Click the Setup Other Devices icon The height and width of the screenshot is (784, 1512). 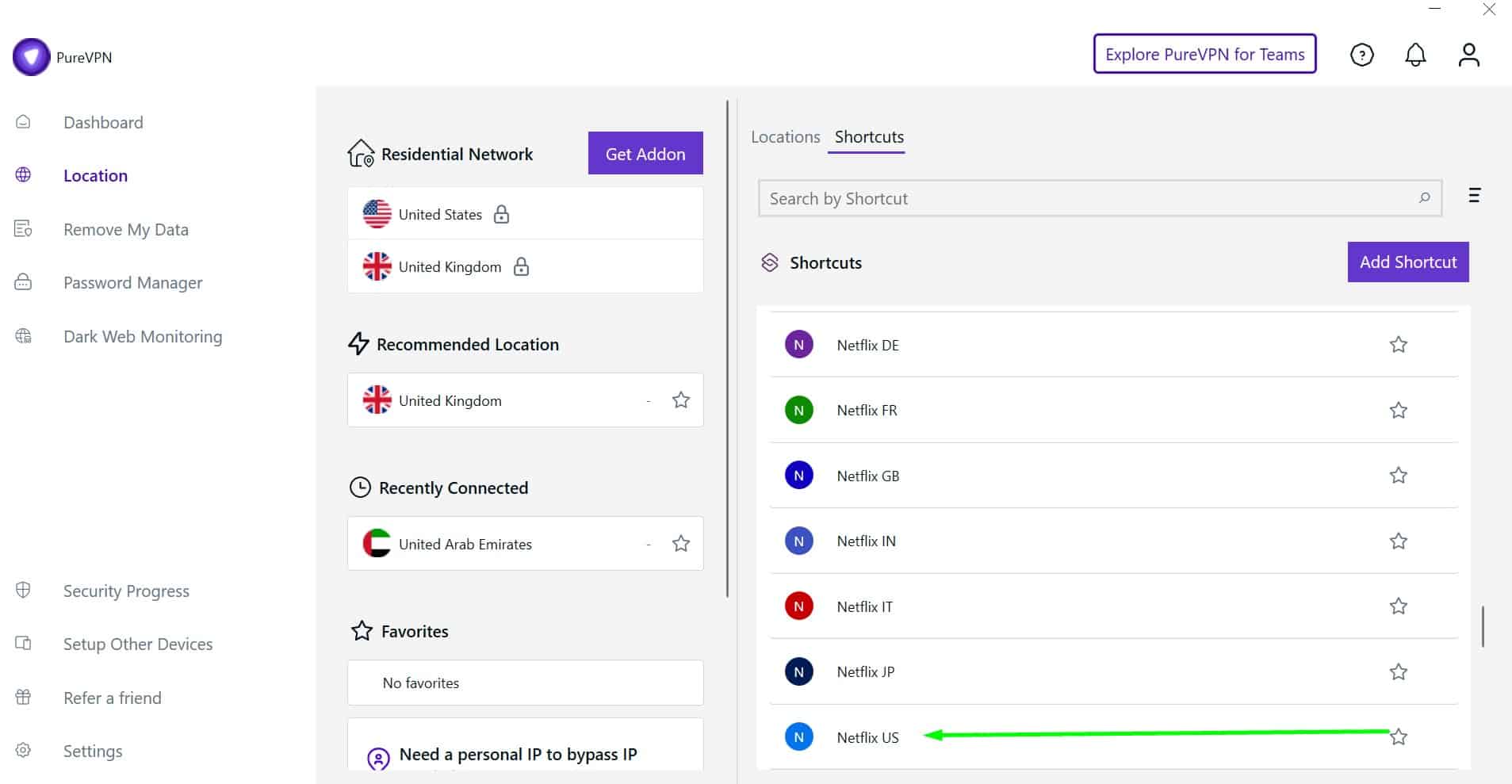click(23, 644)
